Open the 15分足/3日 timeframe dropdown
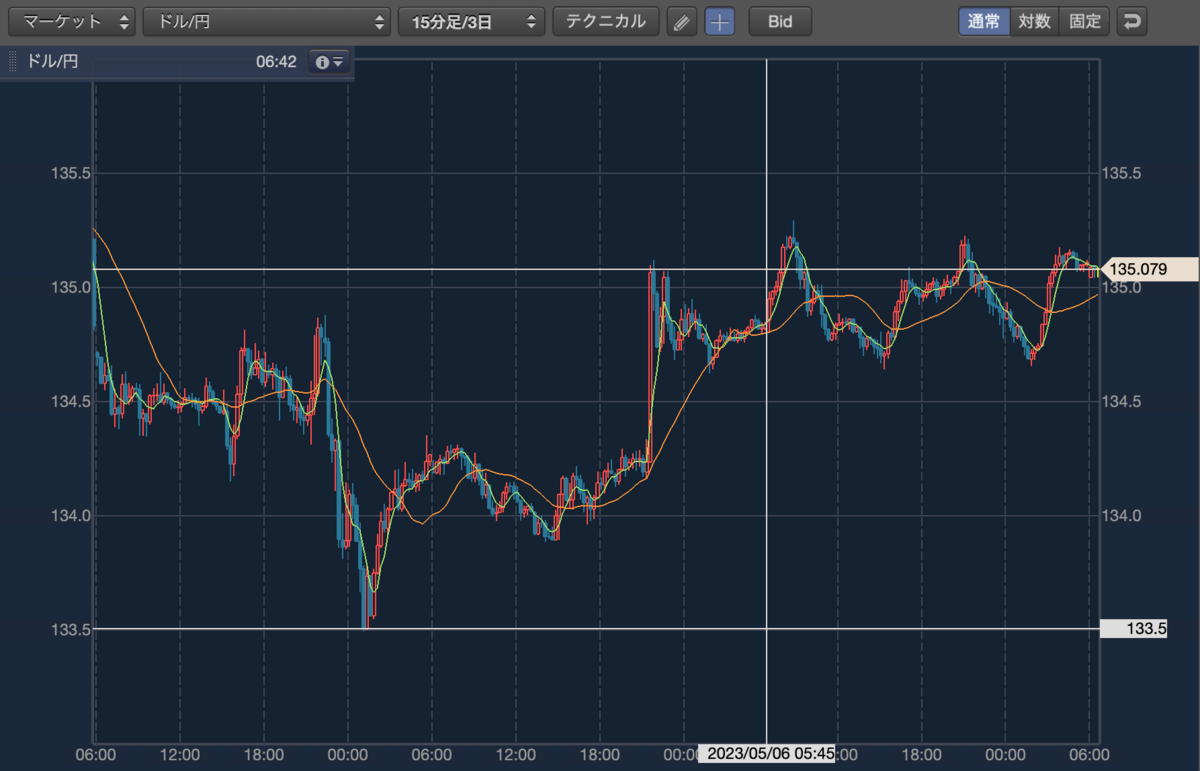The width and height of the screenshot is (1200, 771). pos(472,21)
